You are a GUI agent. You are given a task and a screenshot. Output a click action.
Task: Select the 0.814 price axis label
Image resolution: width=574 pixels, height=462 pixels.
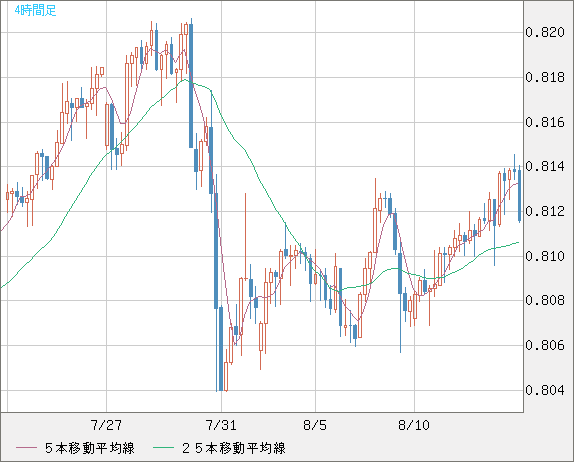[545, 167]
